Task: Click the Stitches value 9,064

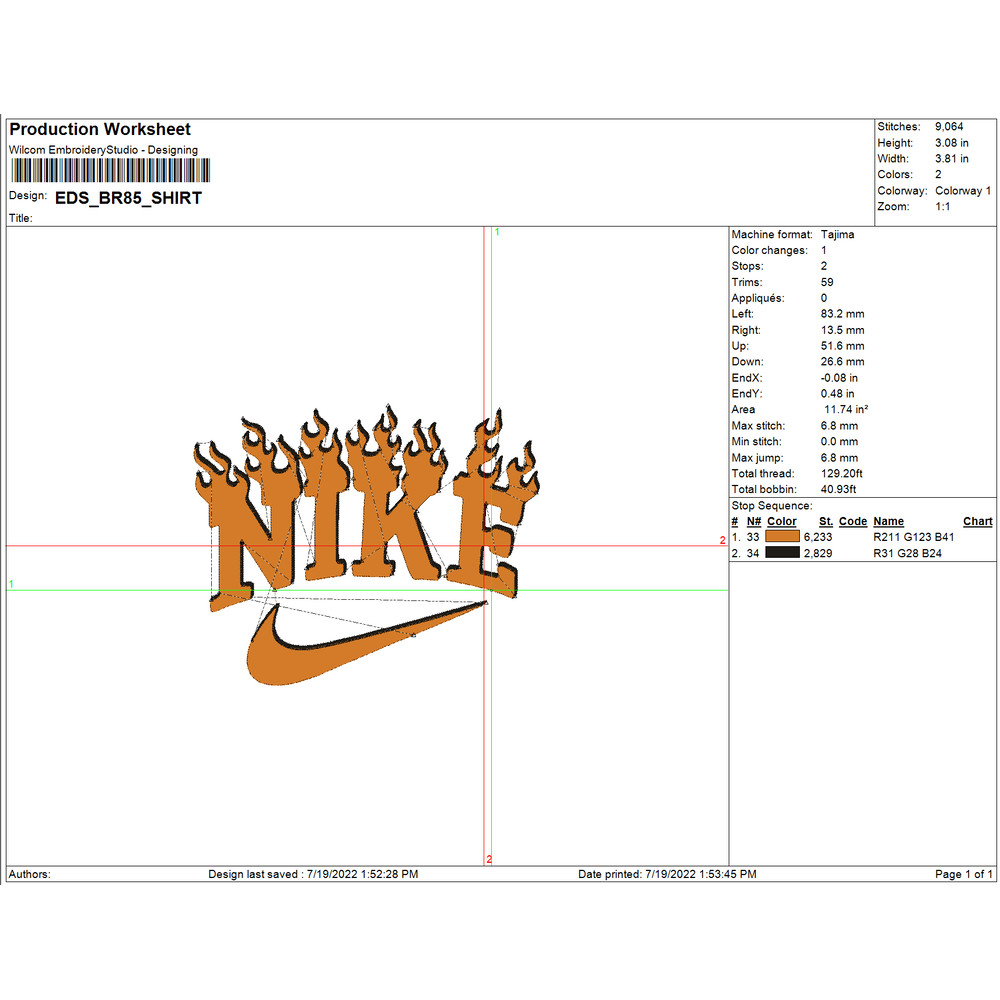Action: click(x=949, y=127)
